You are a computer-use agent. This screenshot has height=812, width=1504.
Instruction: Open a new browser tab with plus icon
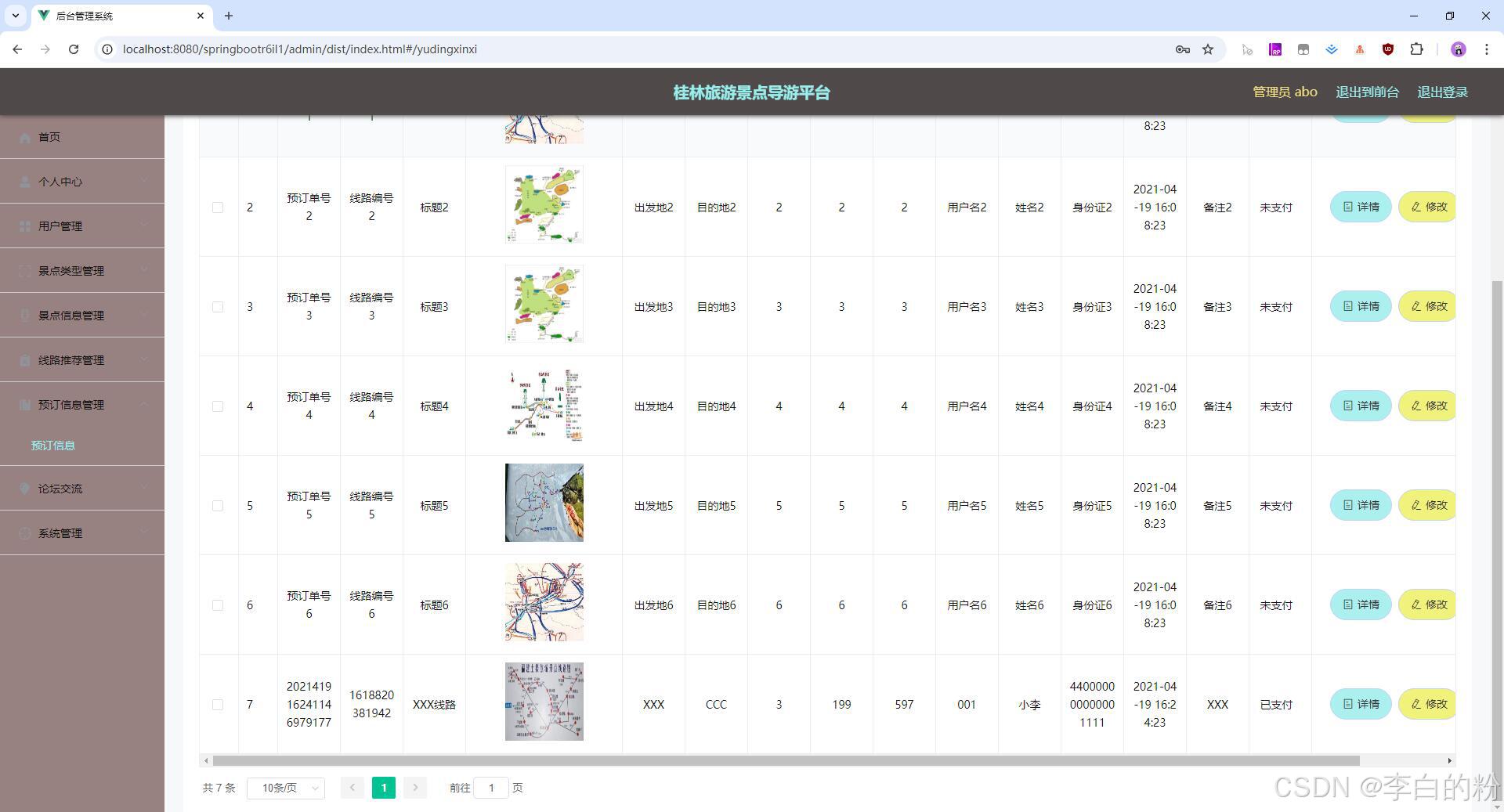coord(229,16)
